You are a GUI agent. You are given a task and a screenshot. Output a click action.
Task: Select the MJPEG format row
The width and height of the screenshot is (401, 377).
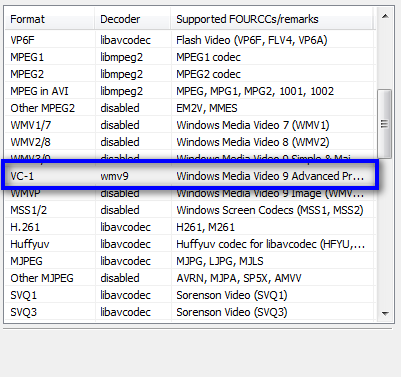click(190, 261)
